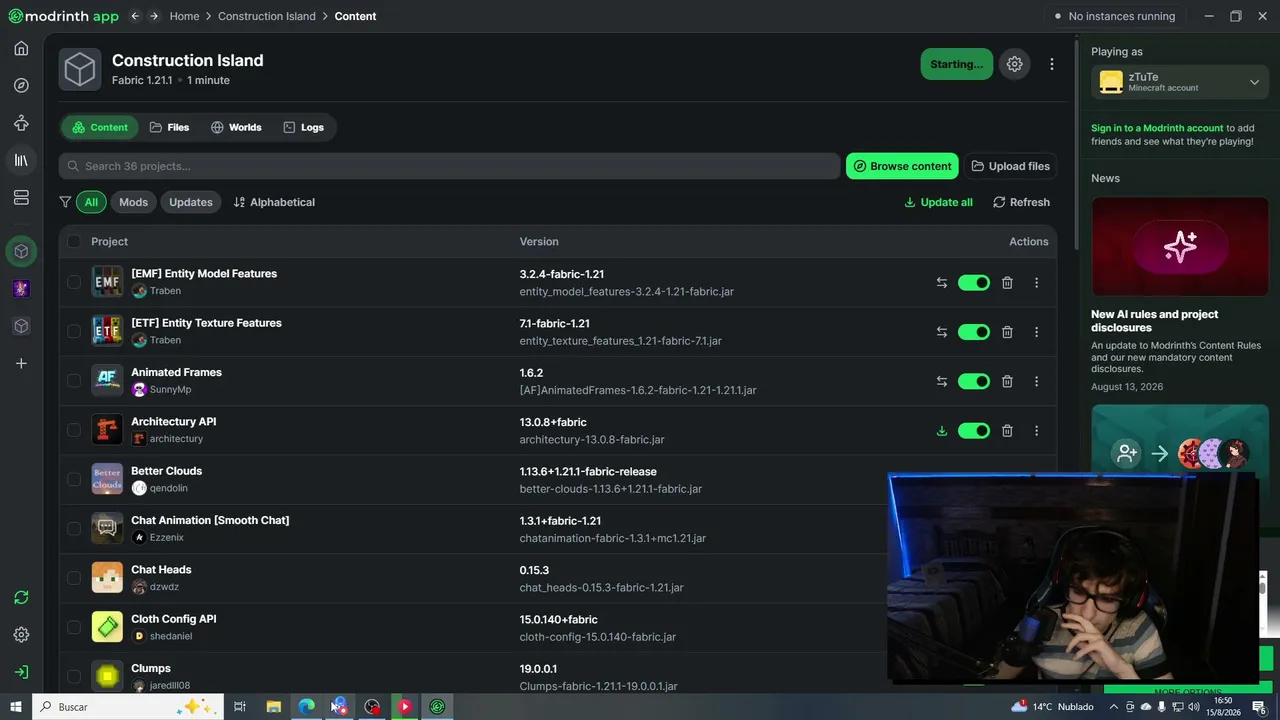1280x720 pixels.
Task: Disable ETF Entity Texture Features toggle
Action: click(974, 332)
